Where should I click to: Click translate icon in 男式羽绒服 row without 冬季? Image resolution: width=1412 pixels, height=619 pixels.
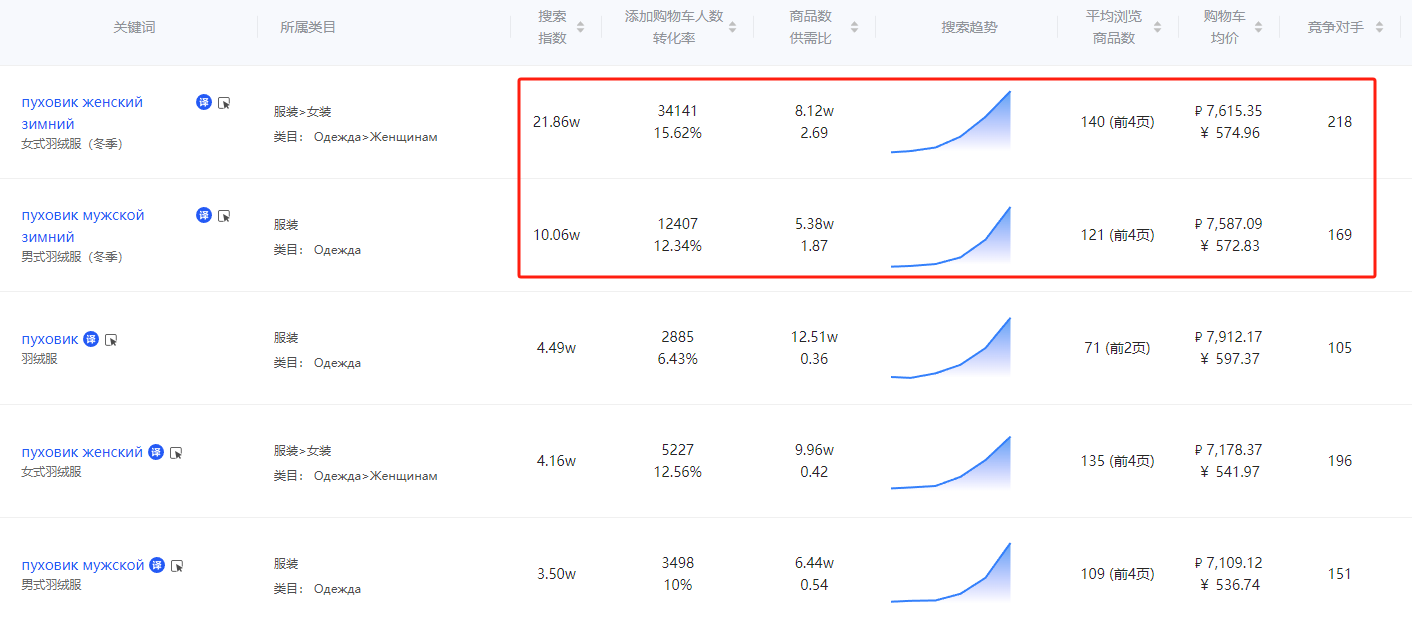pyautogui.click(x=157, y=565)
